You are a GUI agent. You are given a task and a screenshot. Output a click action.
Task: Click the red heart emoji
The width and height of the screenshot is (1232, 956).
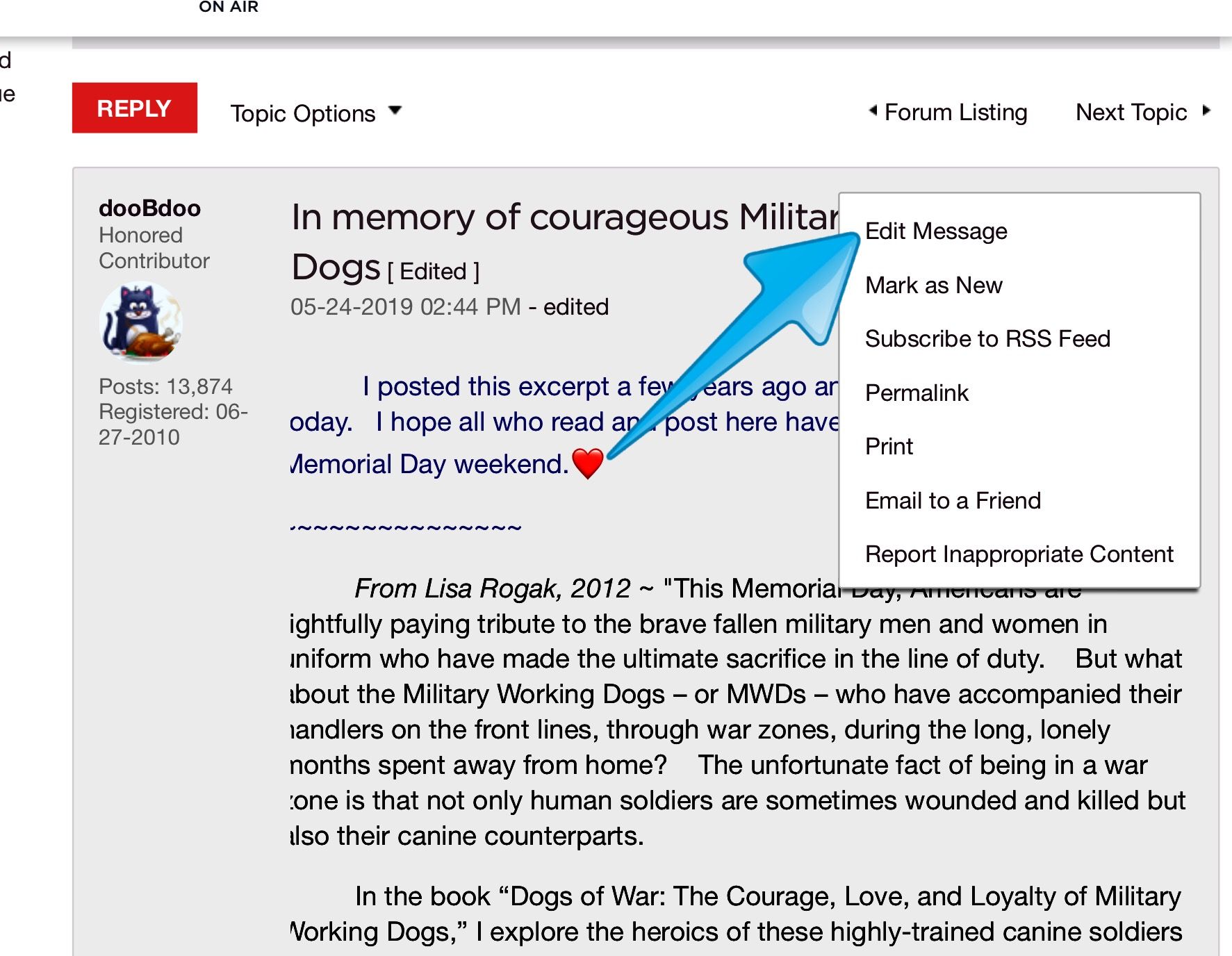587,463
